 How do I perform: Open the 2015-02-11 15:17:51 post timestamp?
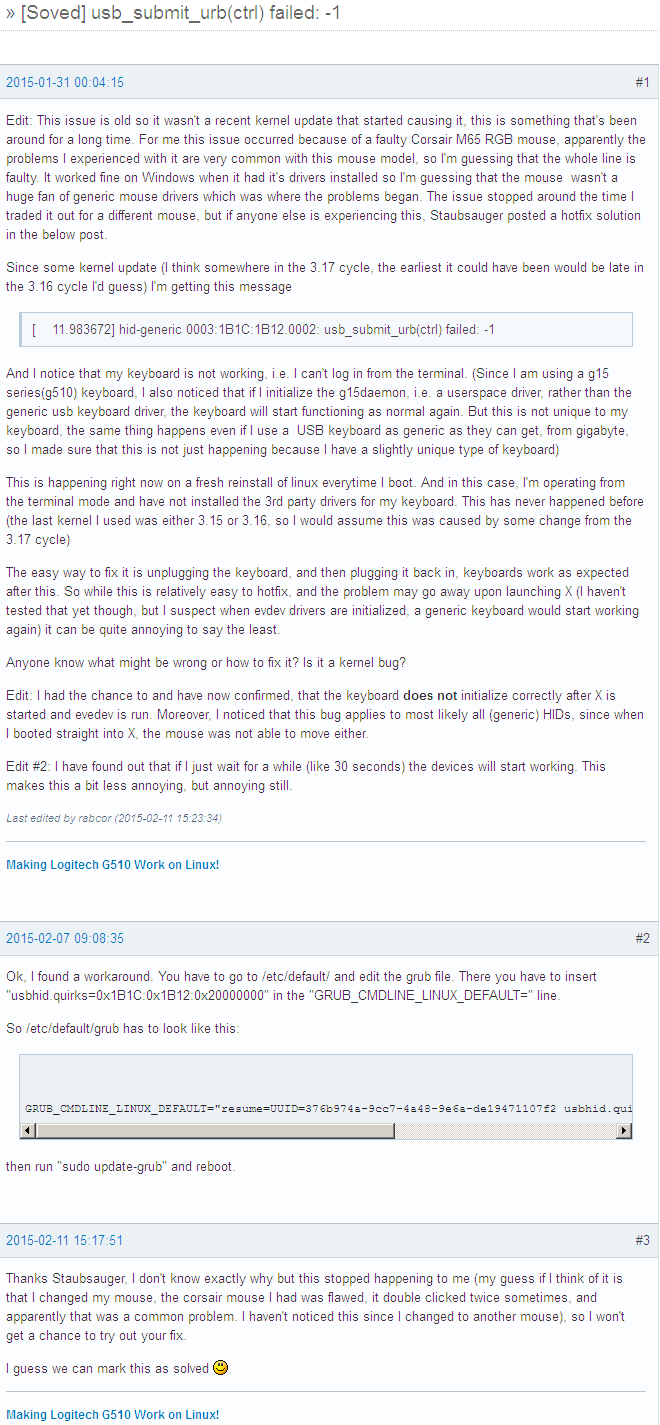coord(65,1241)
